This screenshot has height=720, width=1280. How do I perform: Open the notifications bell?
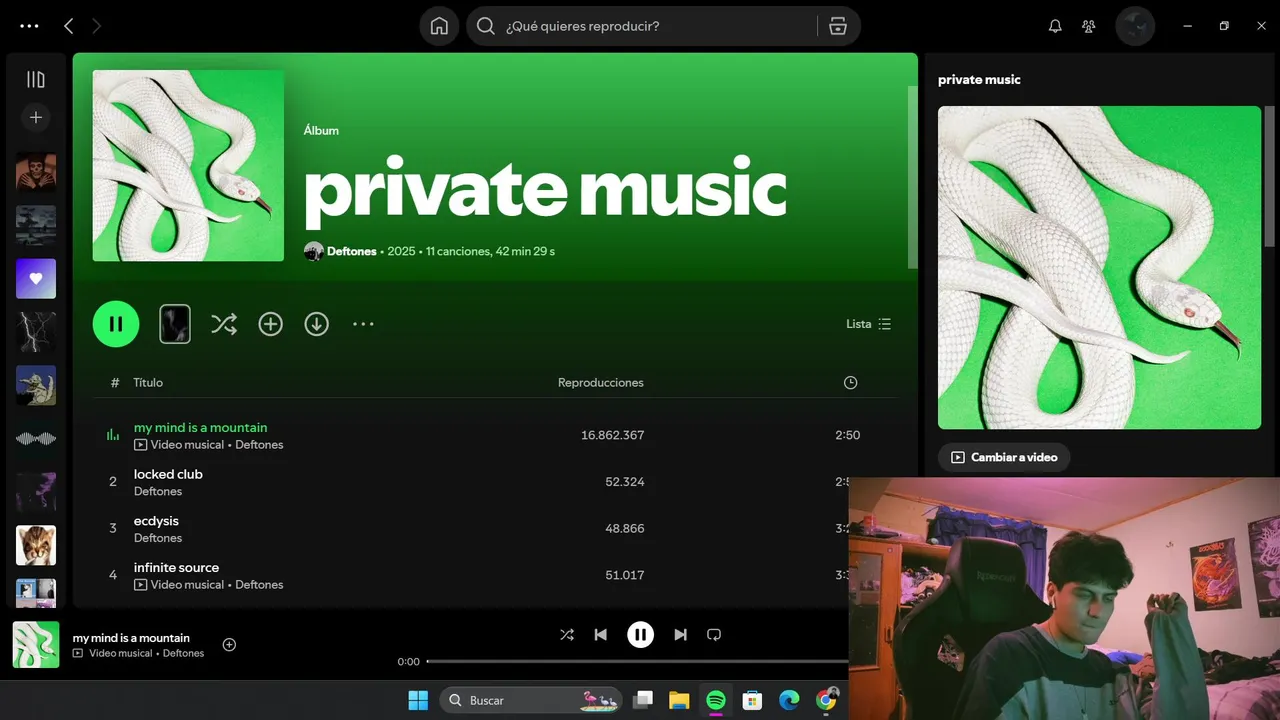click(1055, 26)
